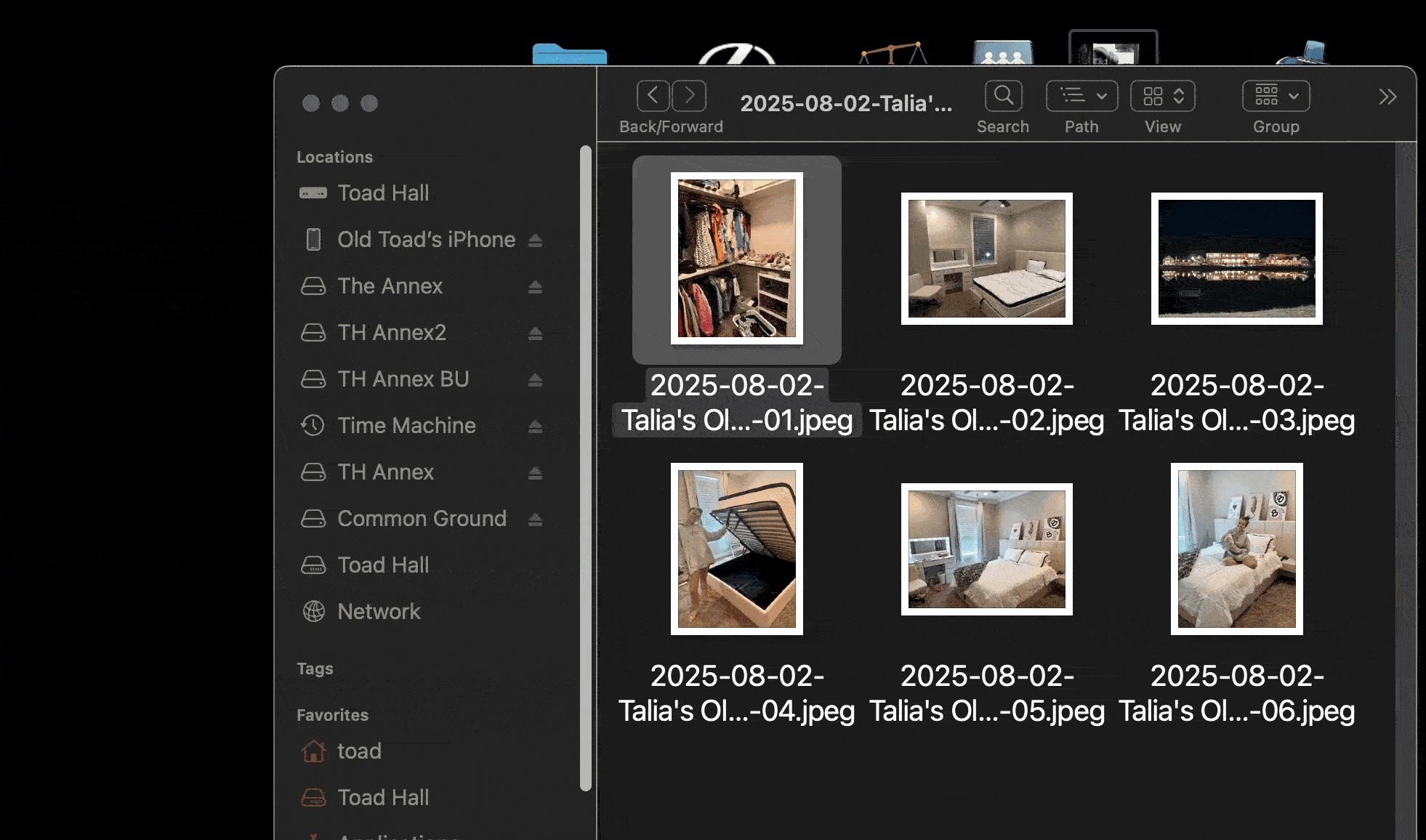Select the -04.jpeg bed frame photo
Viewport: 1426px width, 840px height.
(736, 549)
